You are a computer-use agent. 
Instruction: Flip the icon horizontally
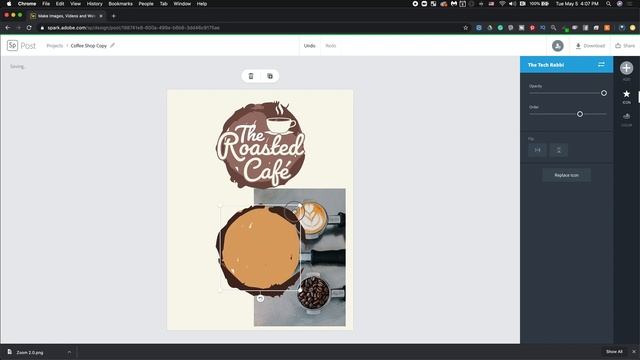(538, 150)
